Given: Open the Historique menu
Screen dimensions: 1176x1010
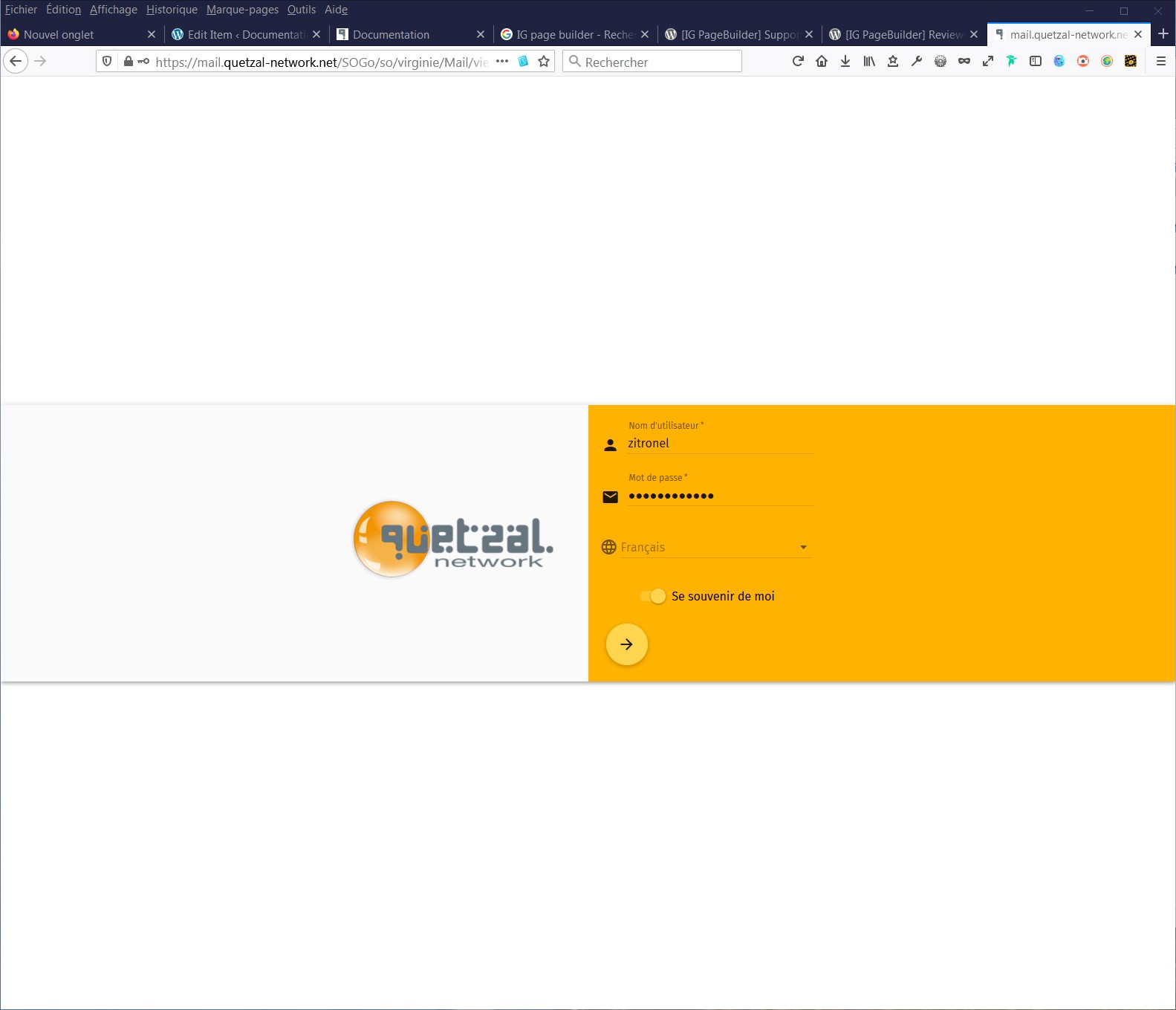Looking at the screenshot, I should point(172,10).
